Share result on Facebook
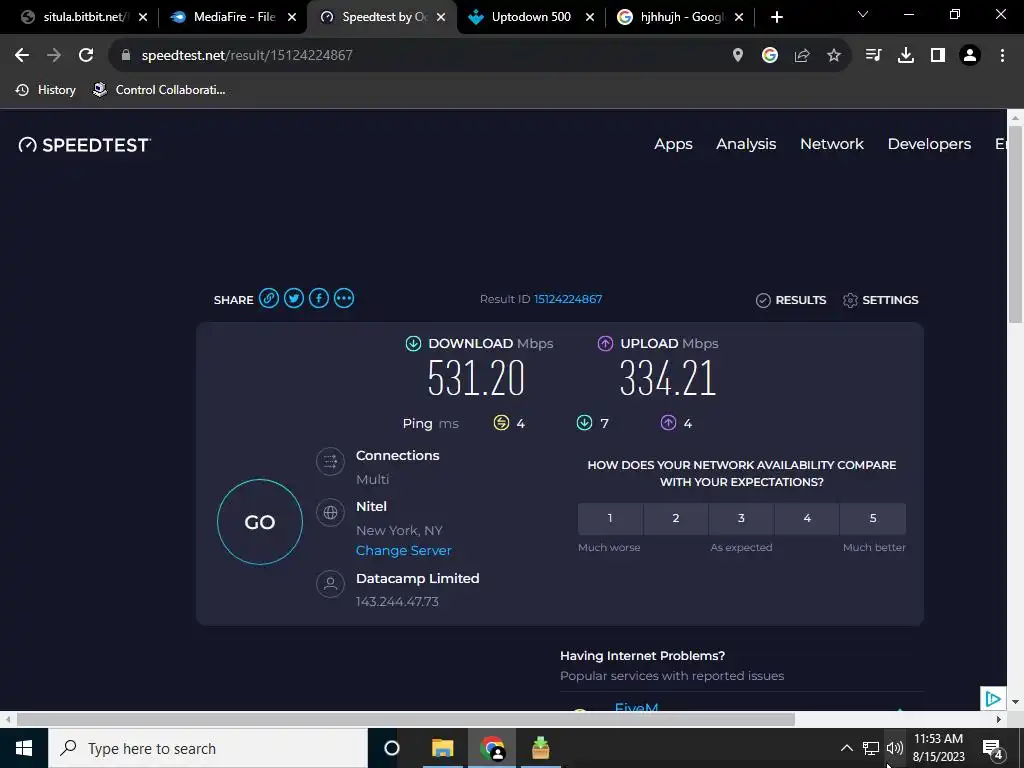The height and width of the screenshot is (768, 1024). click(319, 298)
